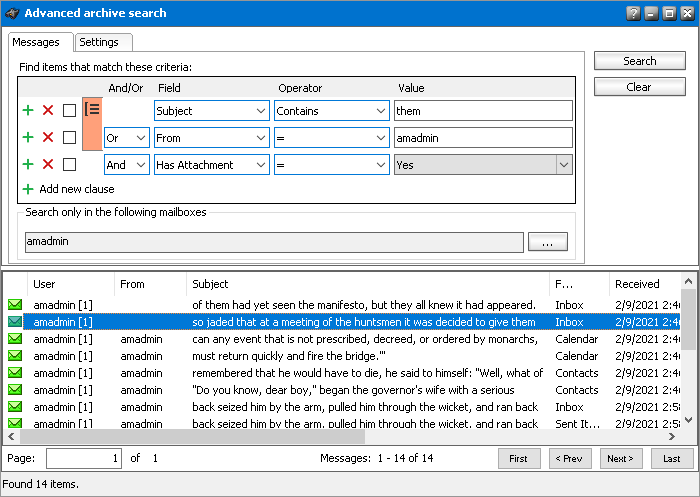Click the help question mark in title bar
The height and width of the screenshot is (497, 700).
point(633,13)
